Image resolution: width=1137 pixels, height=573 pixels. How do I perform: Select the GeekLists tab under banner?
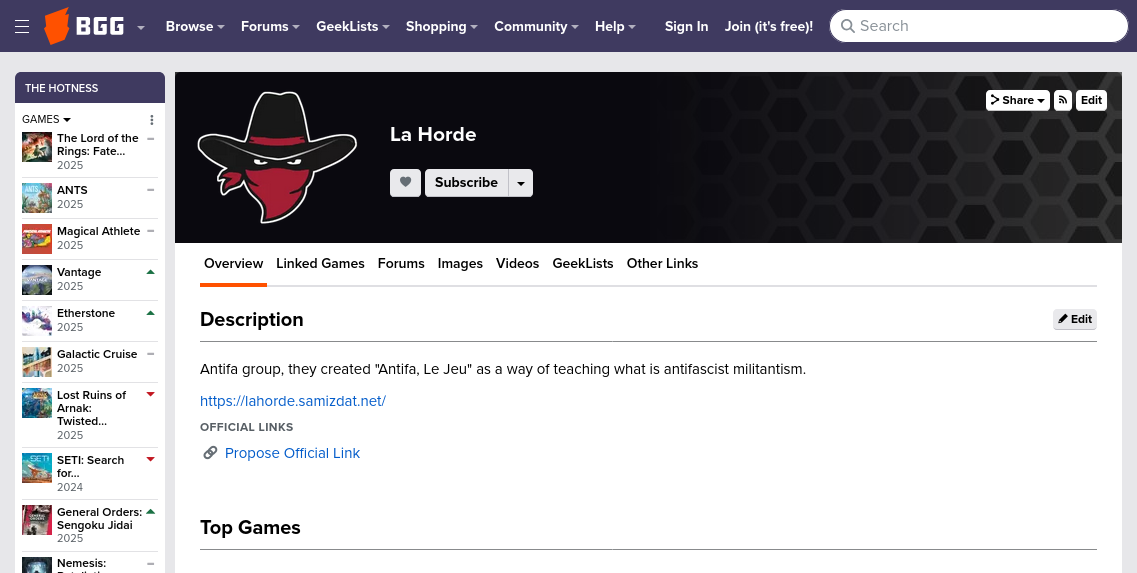[x=583, y=263]
